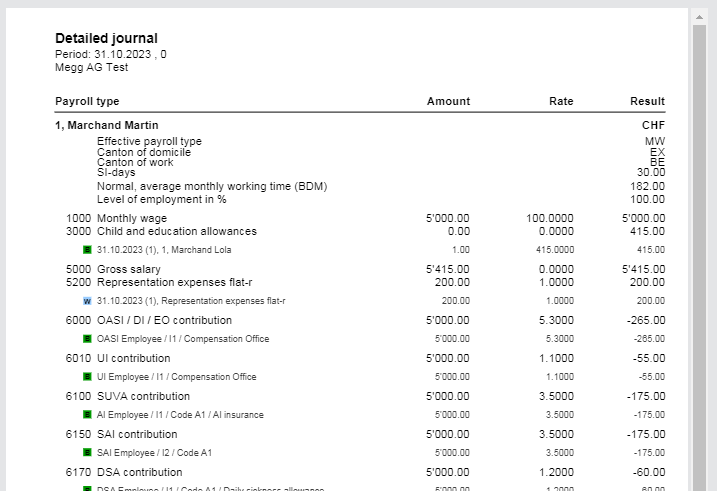
Task: Click the green icon beside SAI Employee line
Action: pyautogui.click(x=87, y=453)
